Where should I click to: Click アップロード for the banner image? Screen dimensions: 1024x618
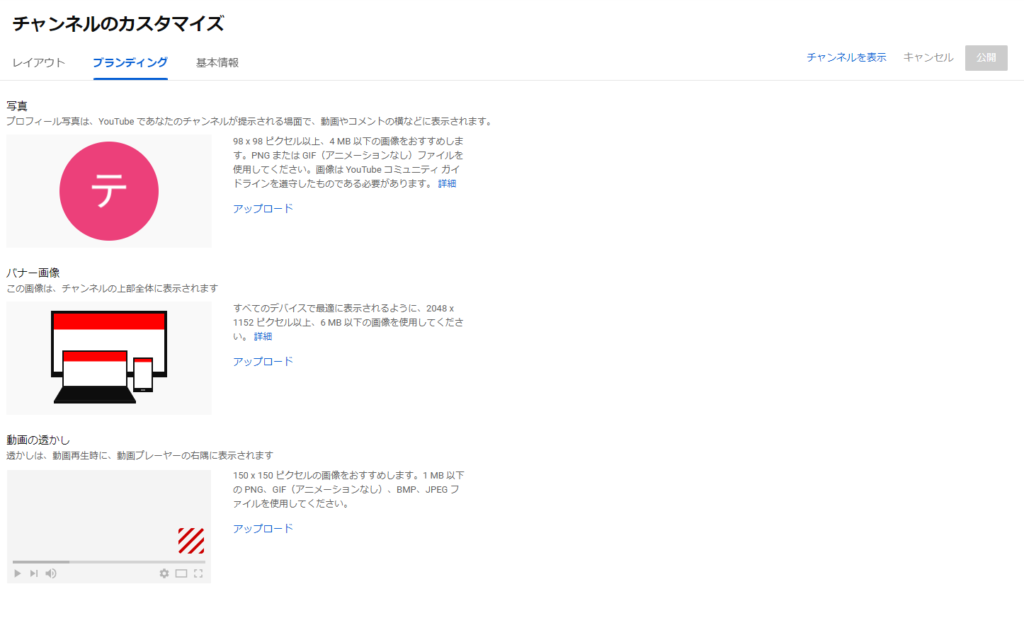coord(263,362)
